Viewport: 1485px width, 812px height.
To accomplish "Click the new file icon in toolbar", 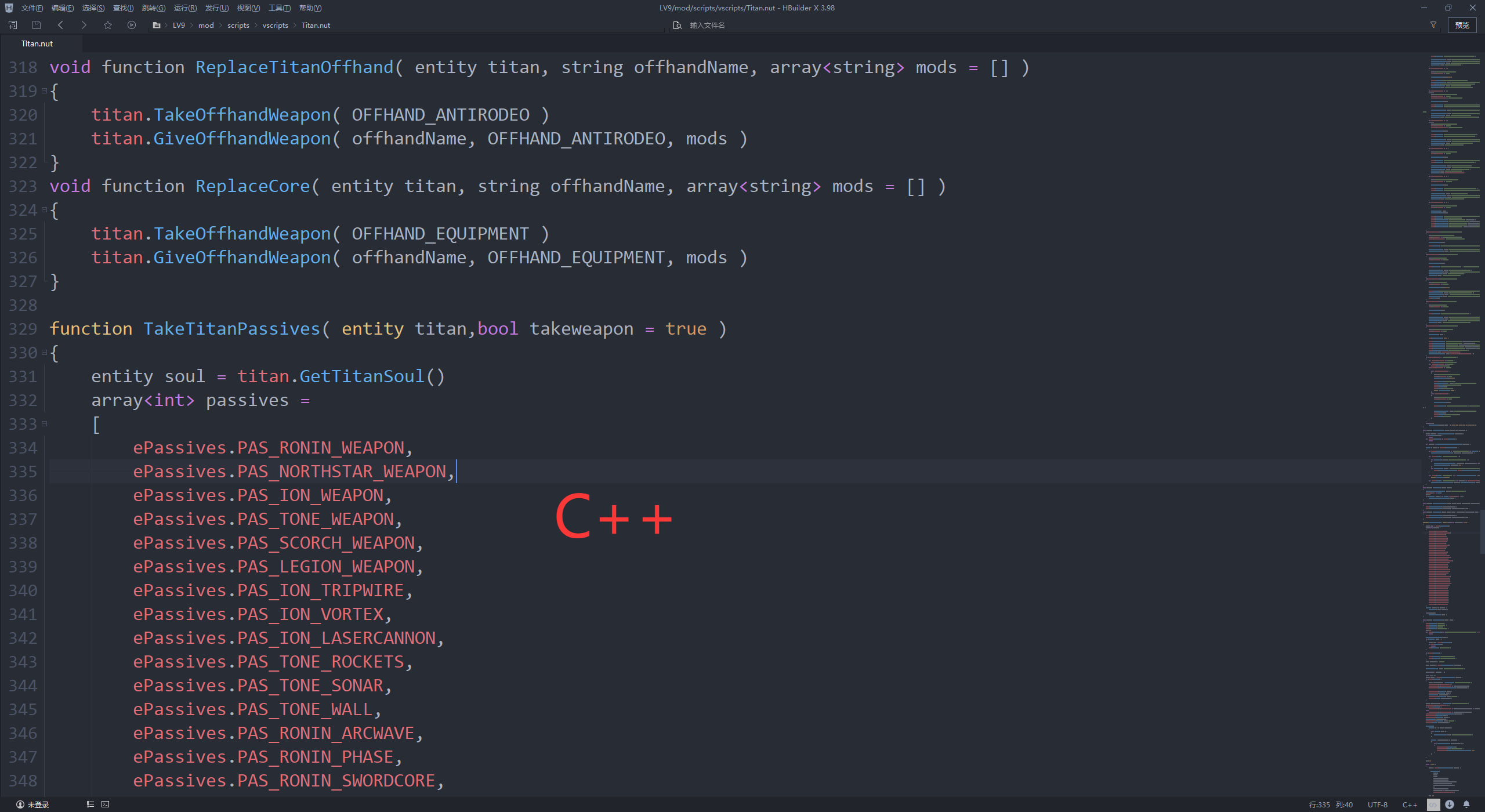I will coord(13,25).
